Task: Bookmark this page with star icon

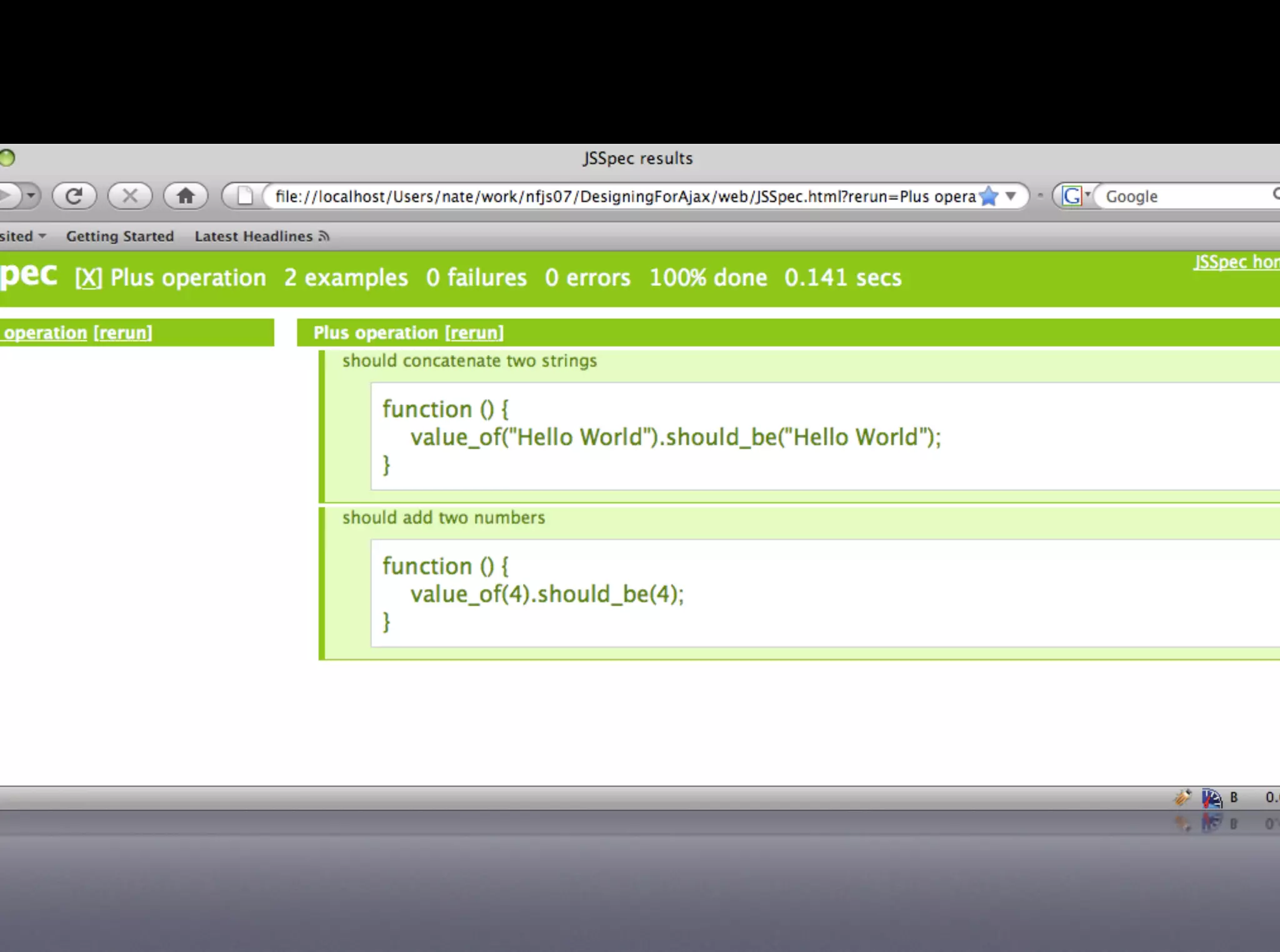Action: pyautogui.click(x=988, y=196)
